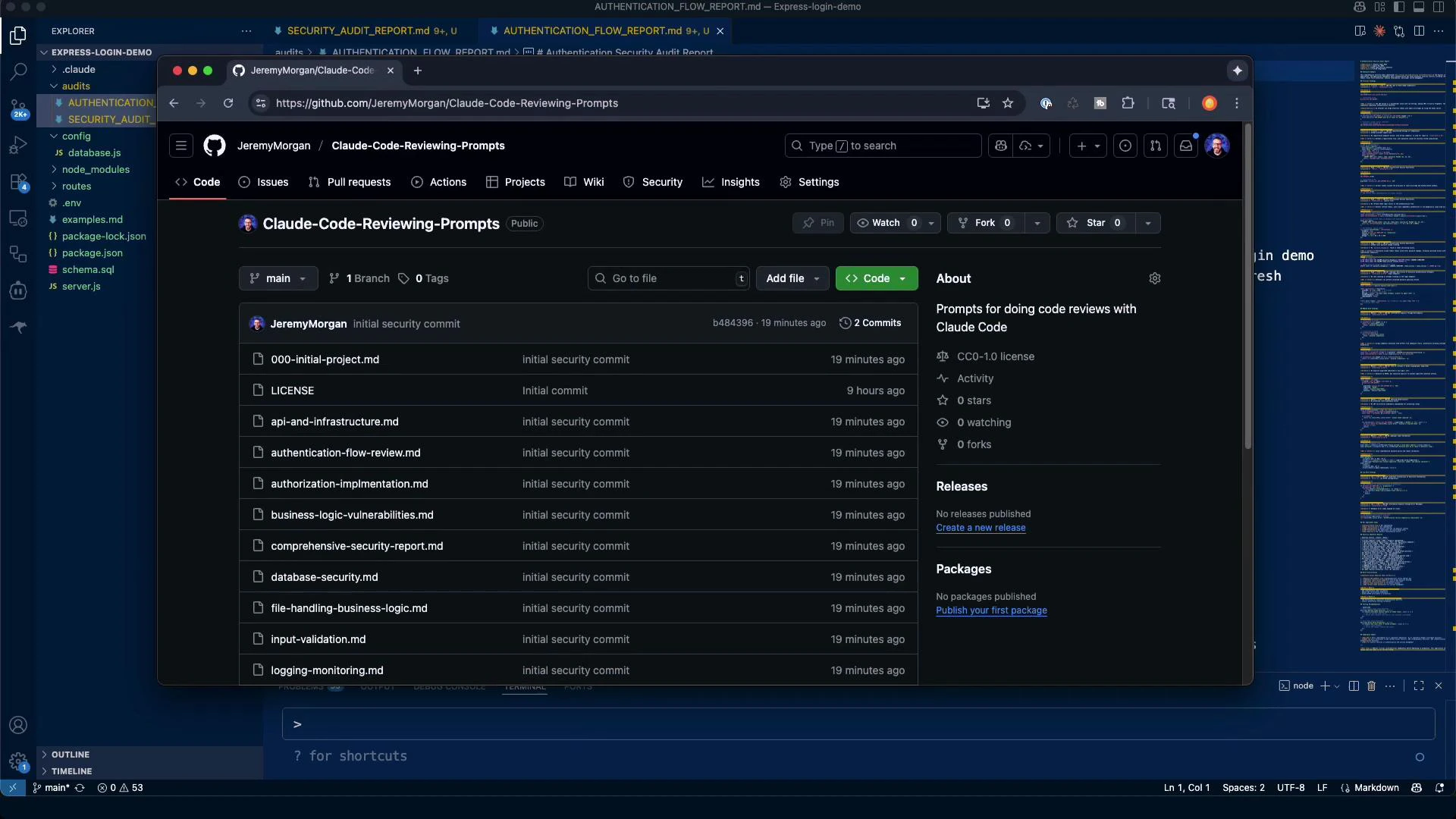
Task: Open GitHub hamburger navigation menu
Action: pos(181,146)
